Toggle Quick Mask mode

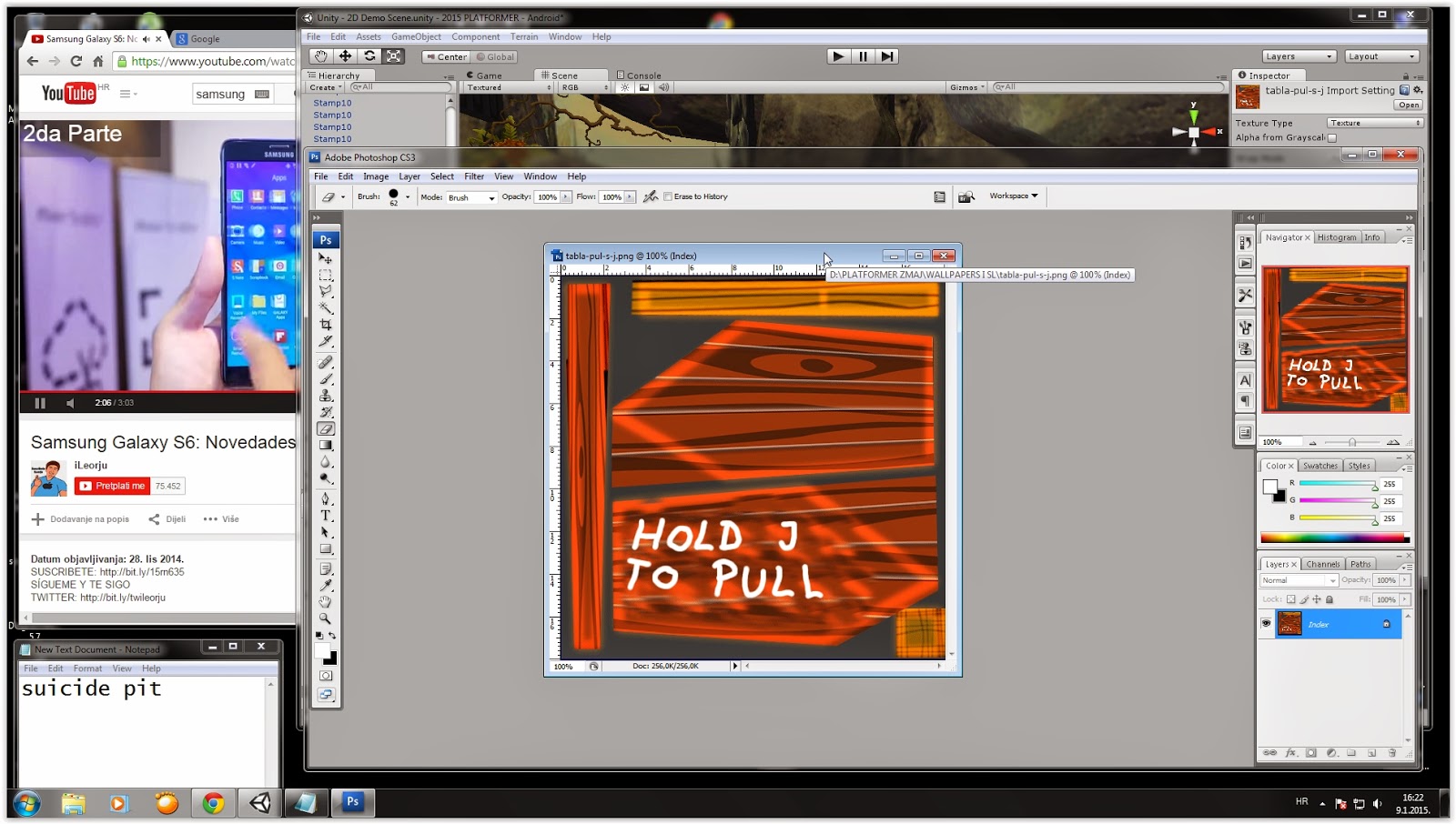326,676
